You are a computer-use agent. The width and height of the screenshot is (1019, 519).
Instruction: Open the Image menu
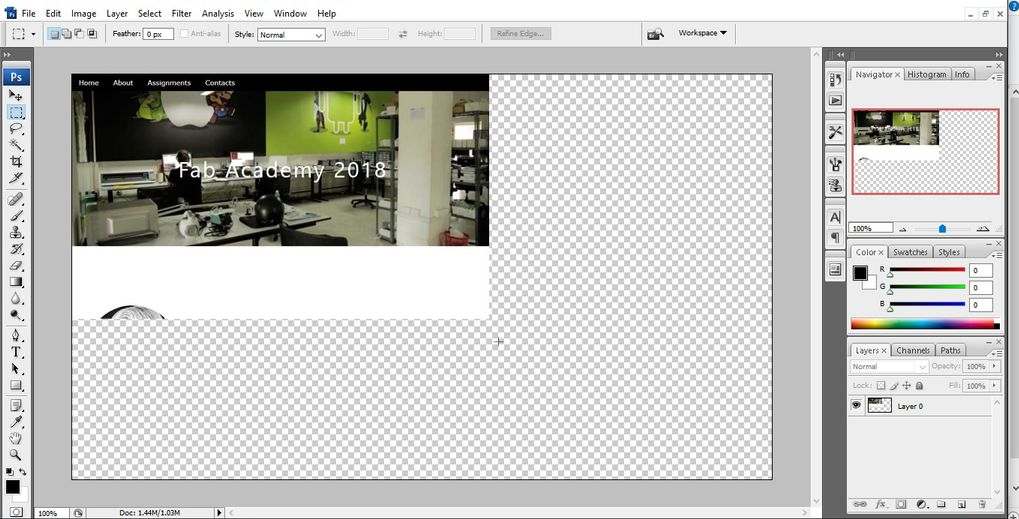tap(83, 13)
